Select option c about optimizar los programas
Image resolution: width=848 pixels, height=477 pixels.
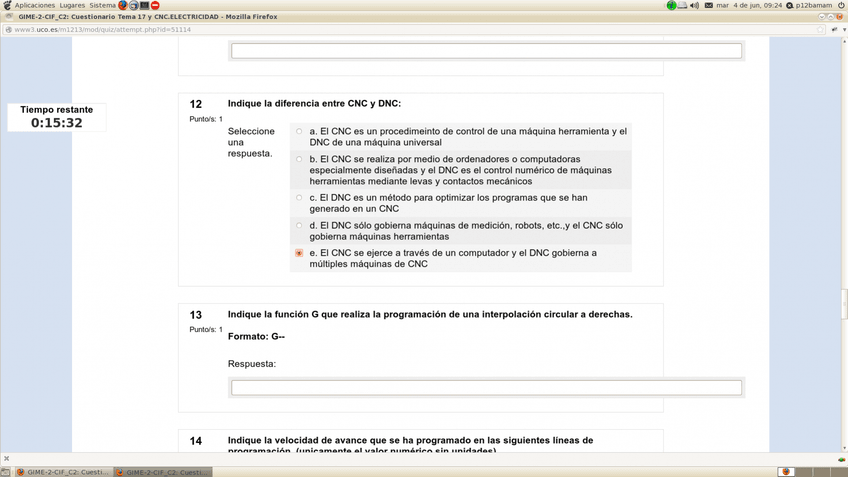(x=299, y=198)
